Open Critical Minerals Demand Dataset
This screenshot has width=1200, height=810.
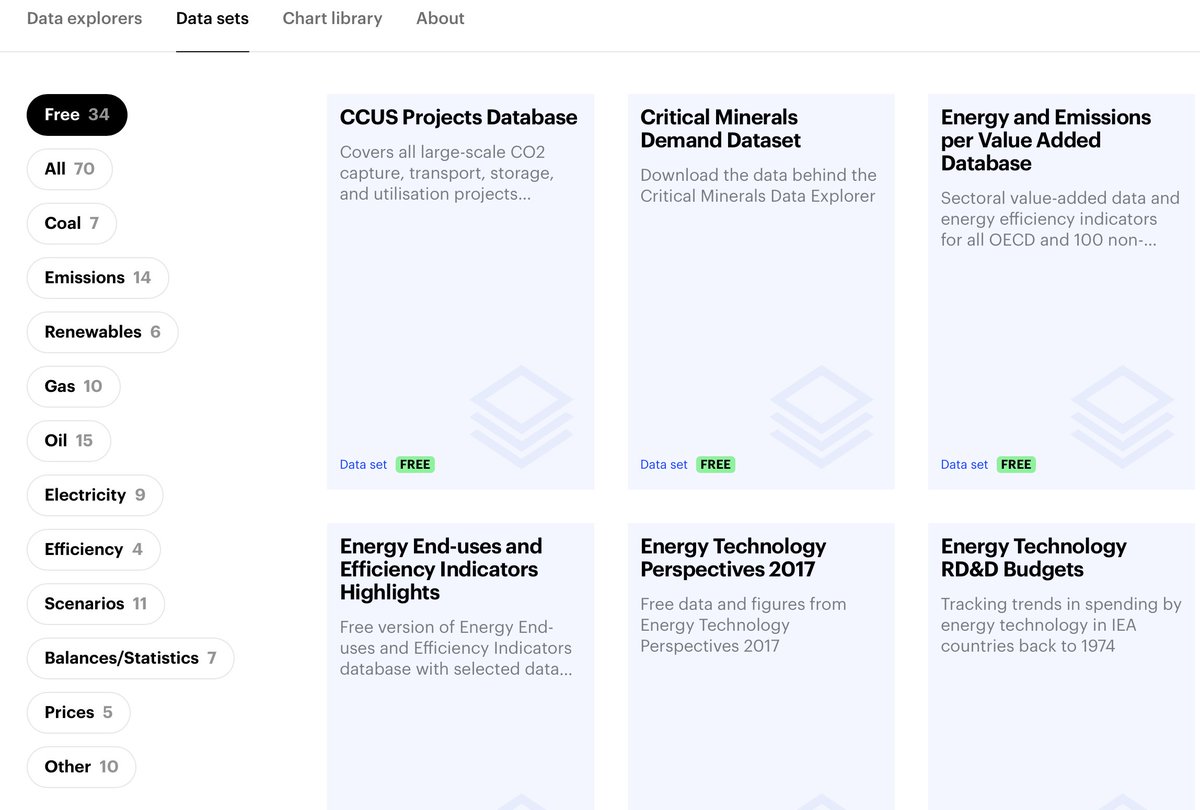tap(761, 292)
